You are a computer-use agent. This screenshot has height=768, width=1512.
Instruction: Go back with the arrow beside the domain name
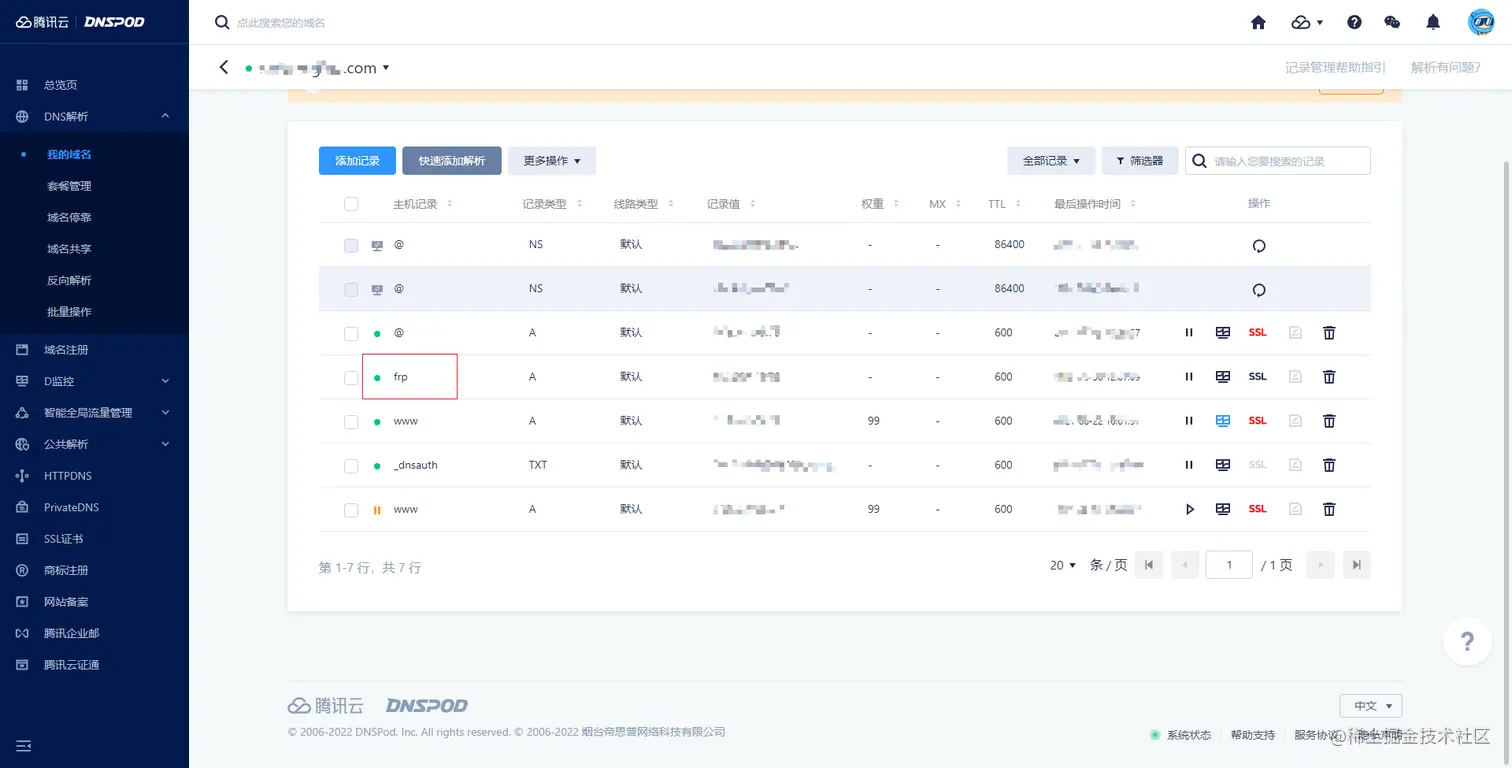point(224,67)
